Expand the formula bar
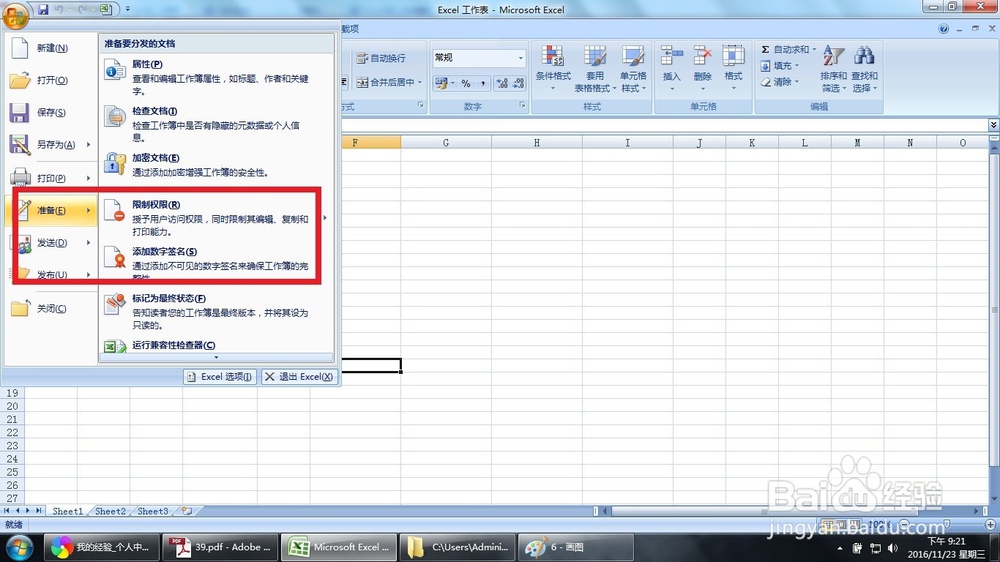The height and width of the screenshot is (562, 1000). click(x=993, y=124)
